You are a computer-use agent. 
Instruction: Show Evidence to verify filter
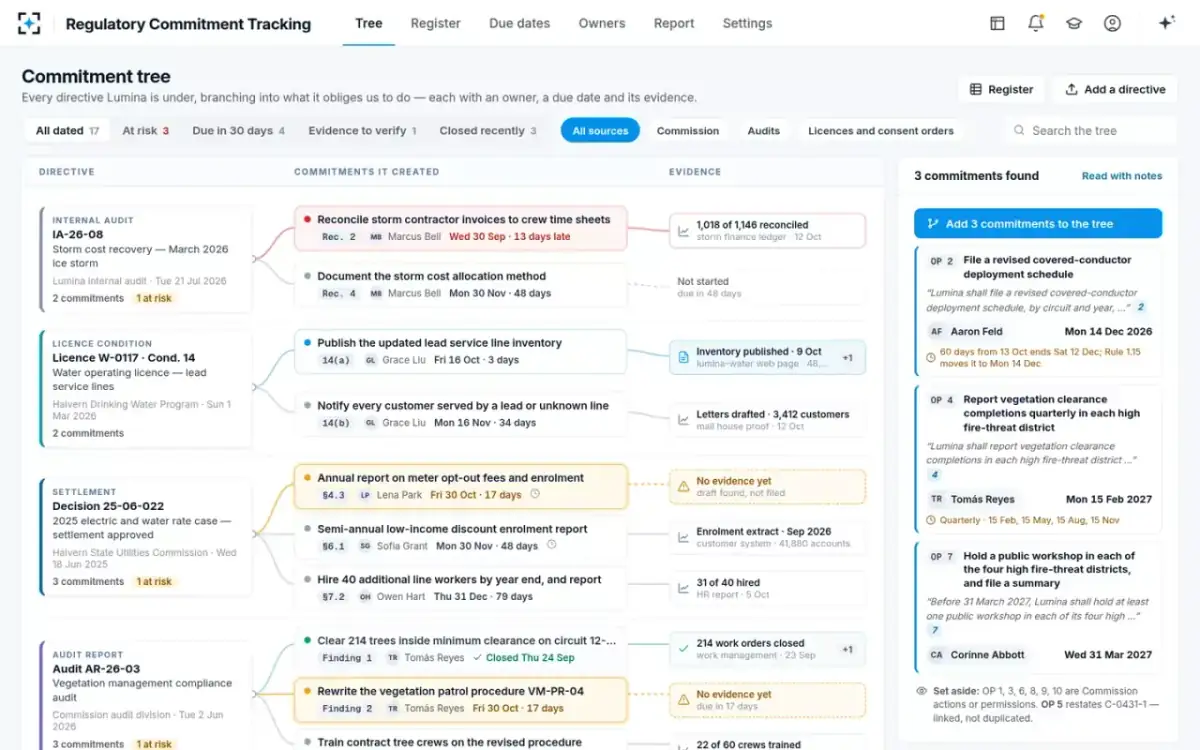coord(363,130)
